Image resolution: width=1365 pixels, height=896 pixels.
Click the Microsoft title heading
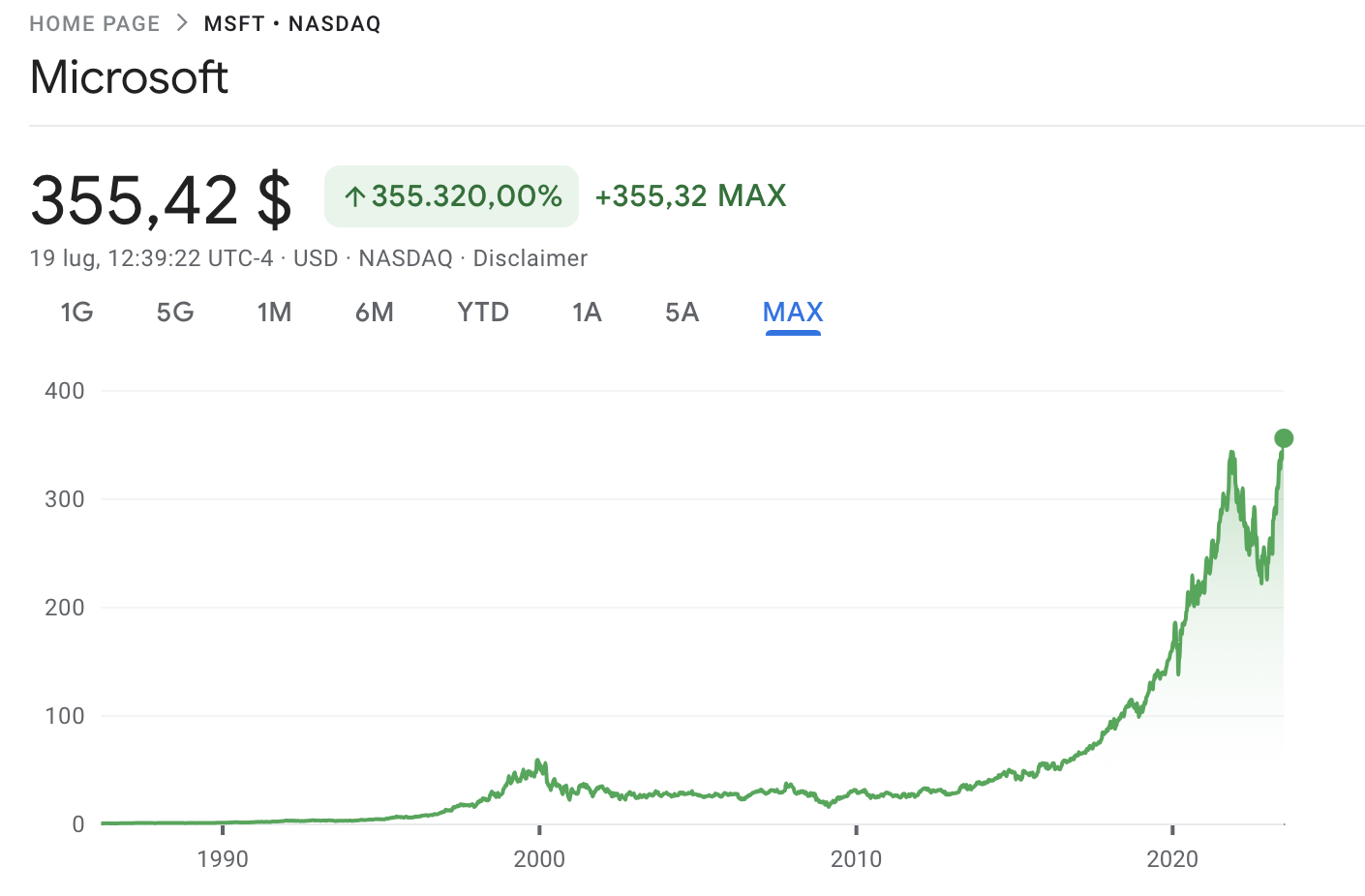pos(129,77)
